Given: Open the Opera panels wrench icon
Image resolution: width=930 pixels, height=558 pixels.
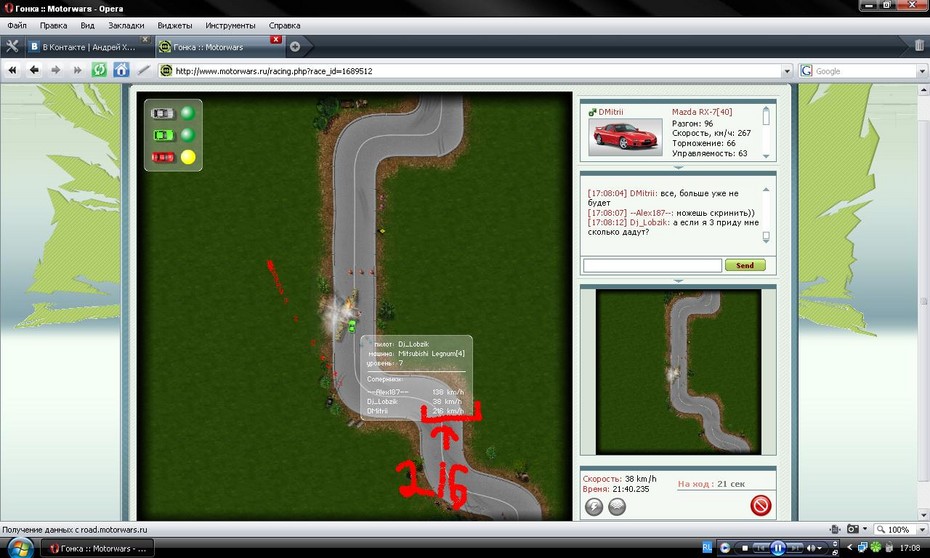Looking at the screenshot, I should pos(12,47).
